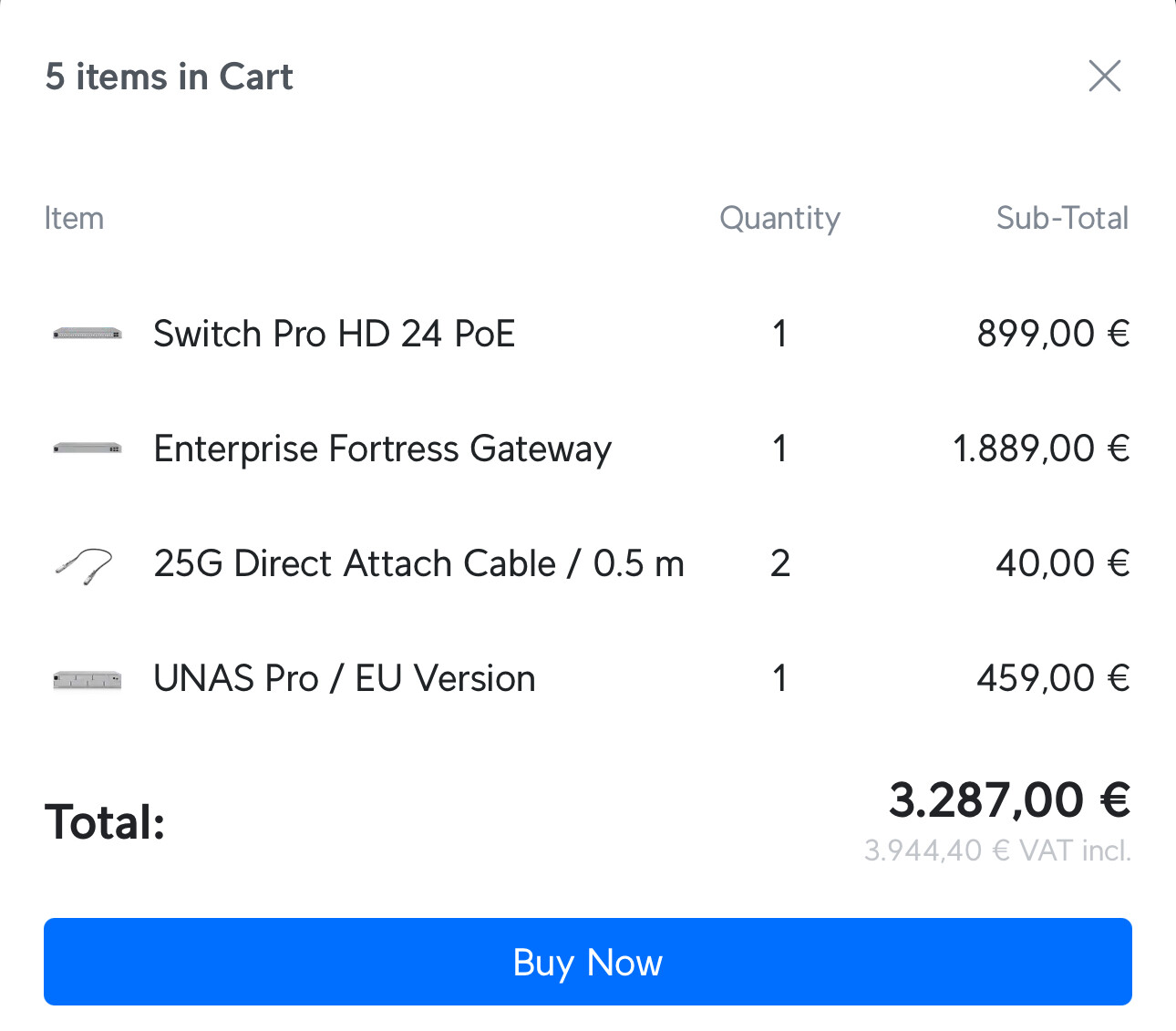Click the 3.287,00 € total amount
The width and height of the screenshot is (1176, 1031).
1009,800
